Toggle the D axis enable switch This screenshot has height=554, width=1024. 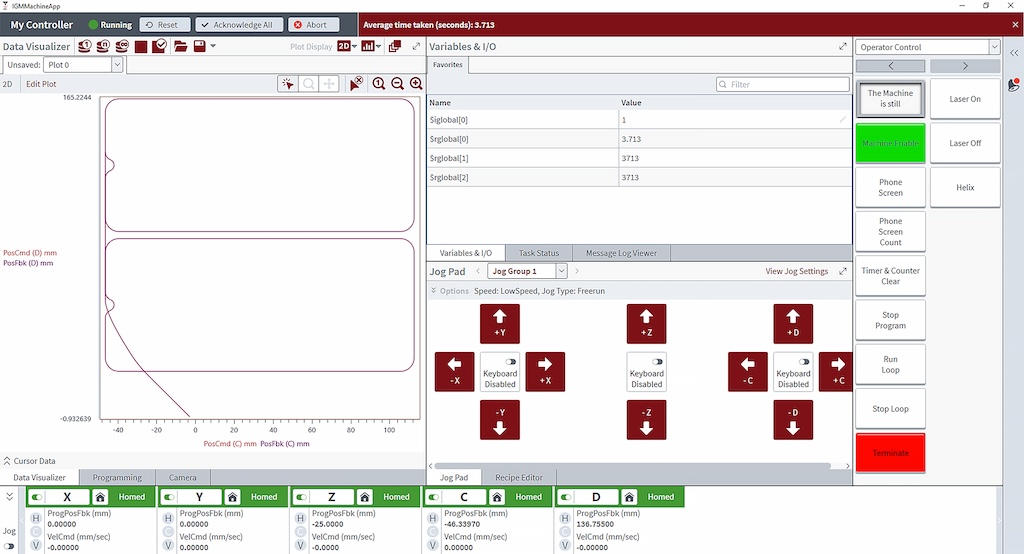567,496
